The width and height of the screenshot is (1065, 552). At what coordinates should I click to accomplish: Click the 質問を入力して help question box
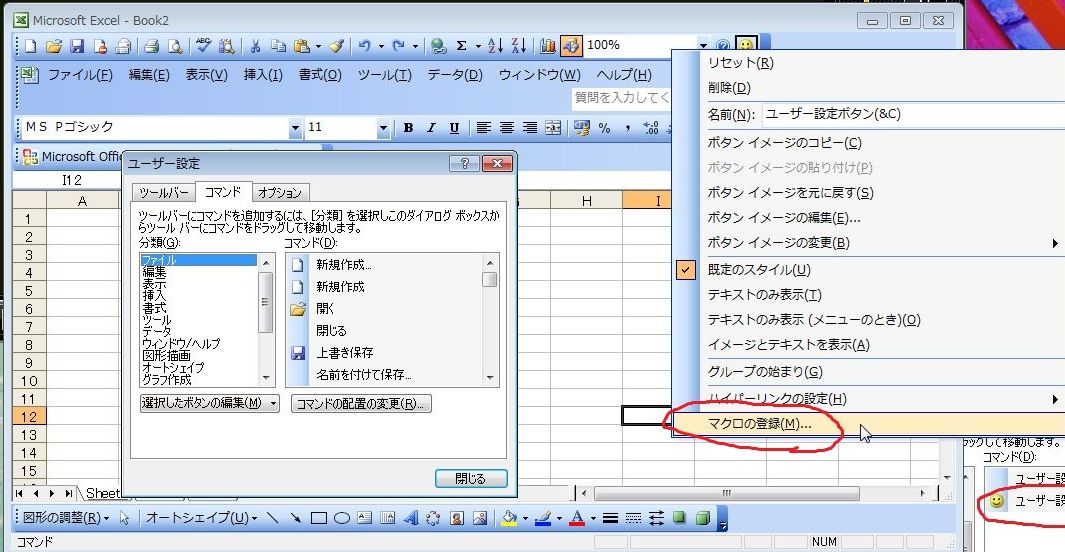621,98
